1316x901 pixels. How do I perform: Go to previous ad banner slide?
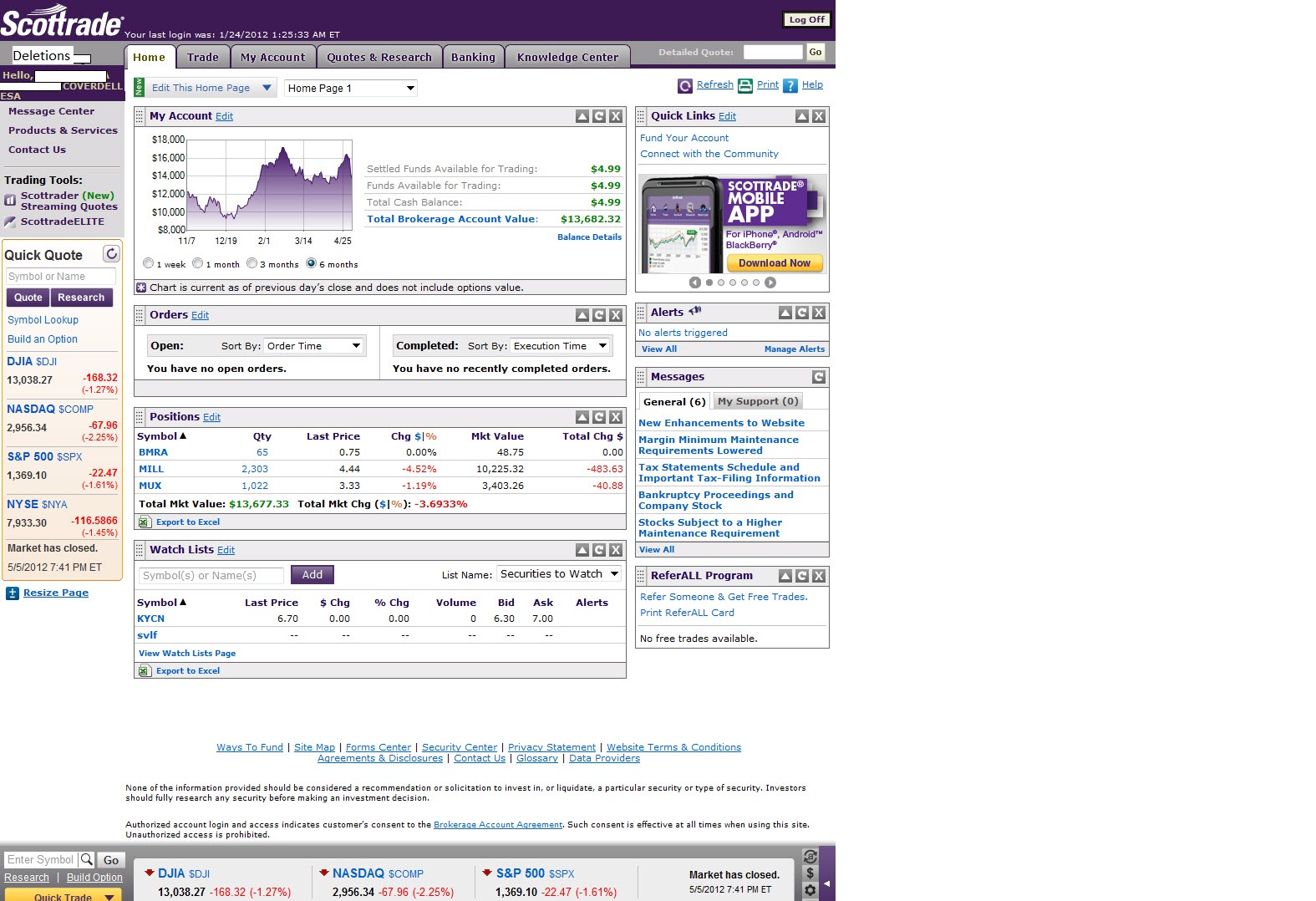[x=695, y=283]
